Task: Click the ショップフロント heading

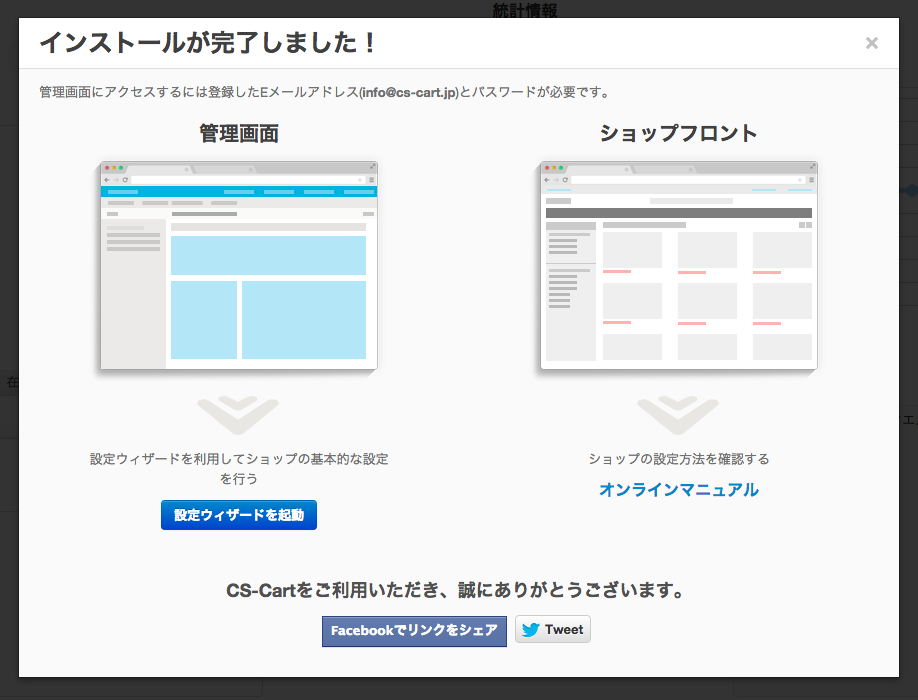Action: click(x=679, y=133)
